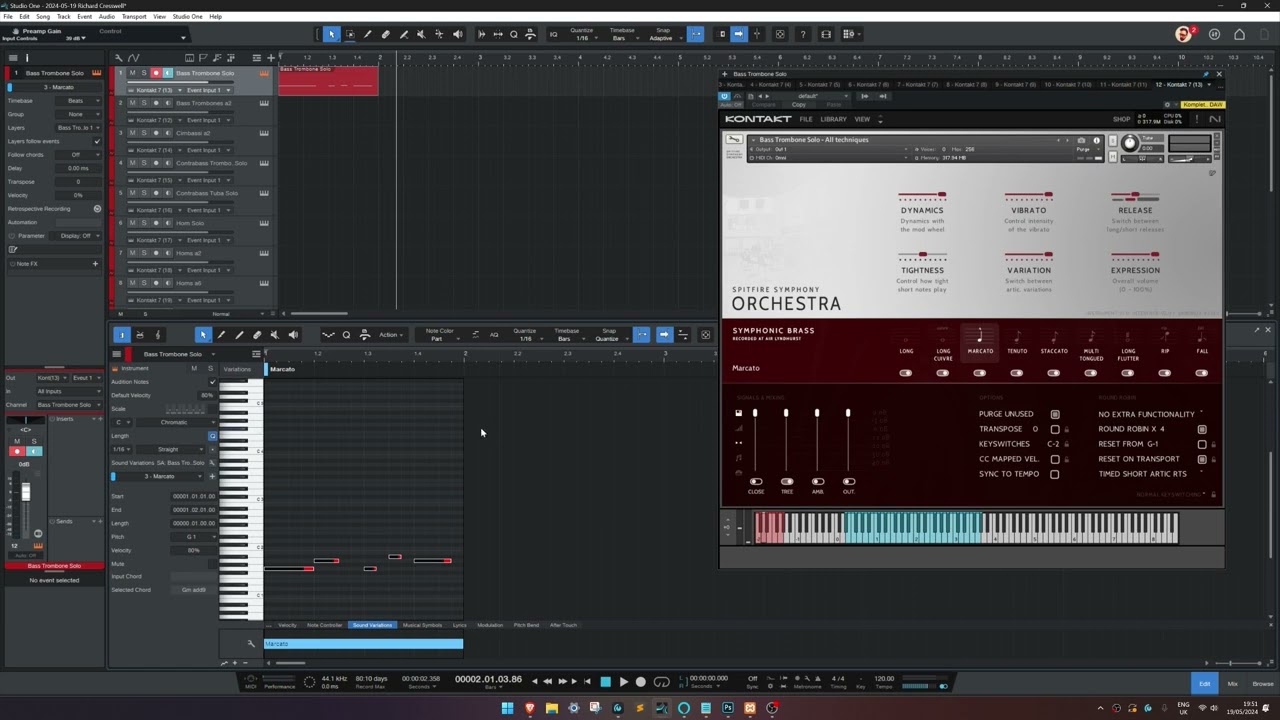
Task: Adjust the Dynamics slider in Kontakt
Action: [922, 195]
